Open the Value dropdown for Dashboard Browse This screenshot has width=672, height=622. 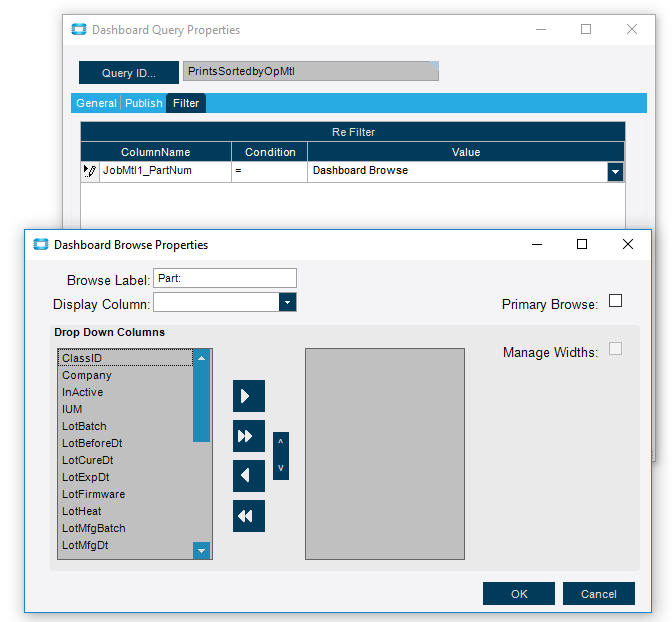615,172
